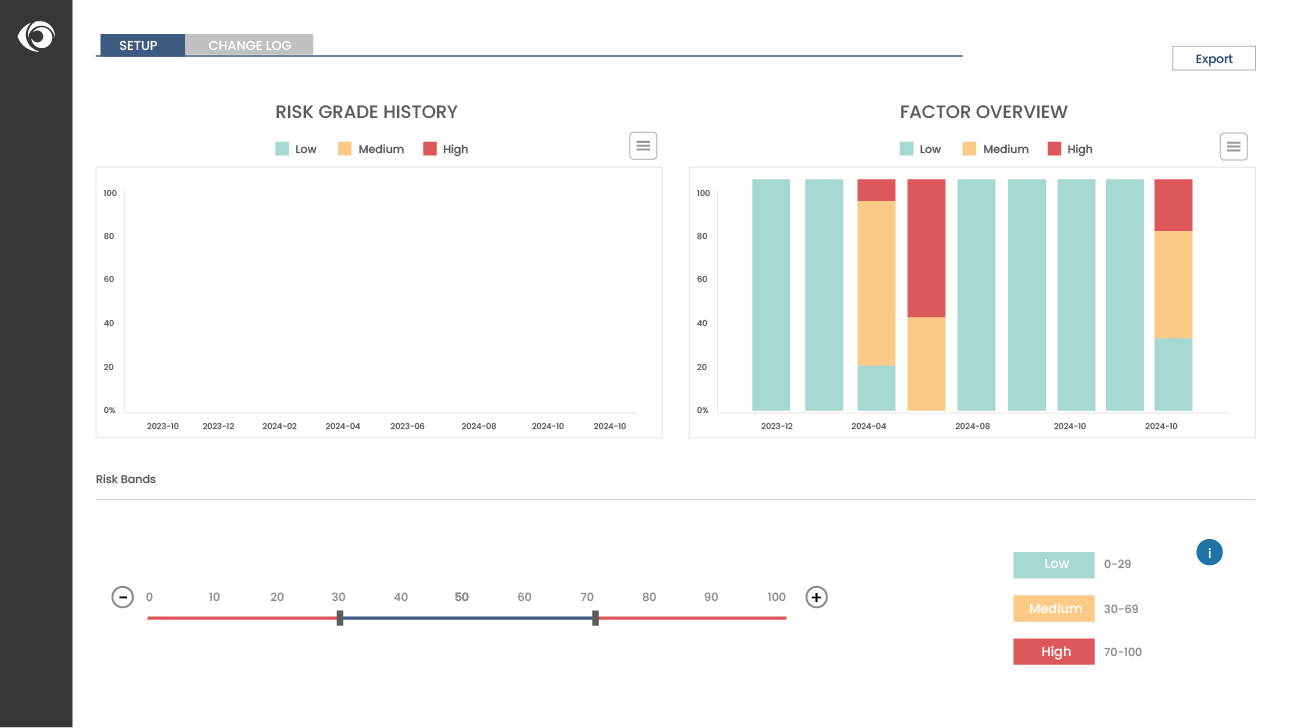Click the Medium risk band color swatch
Viewport: 1300px width, 728px height.
1054,609
